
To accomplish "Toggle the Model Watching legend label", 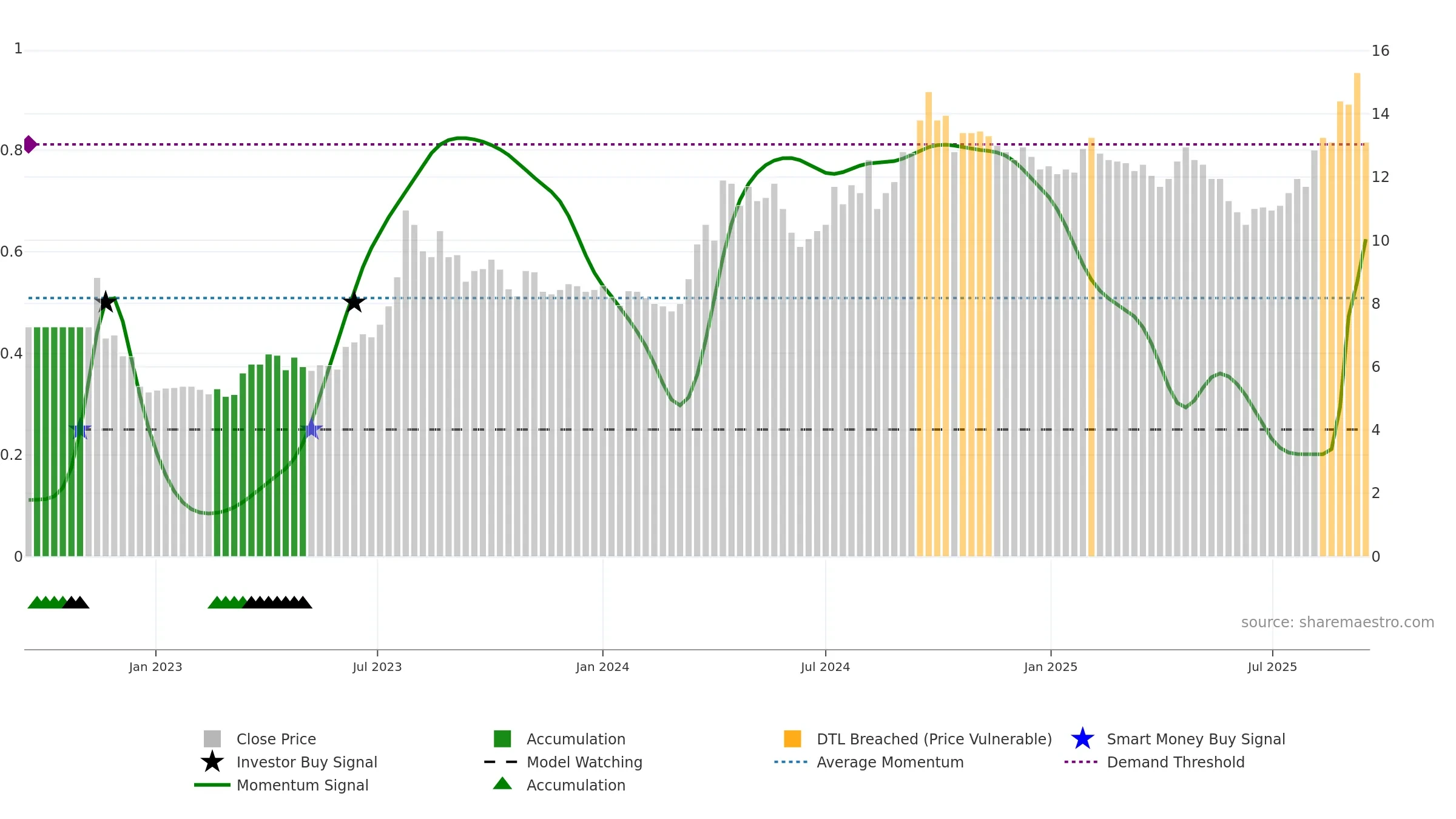I will coord(584,762).
